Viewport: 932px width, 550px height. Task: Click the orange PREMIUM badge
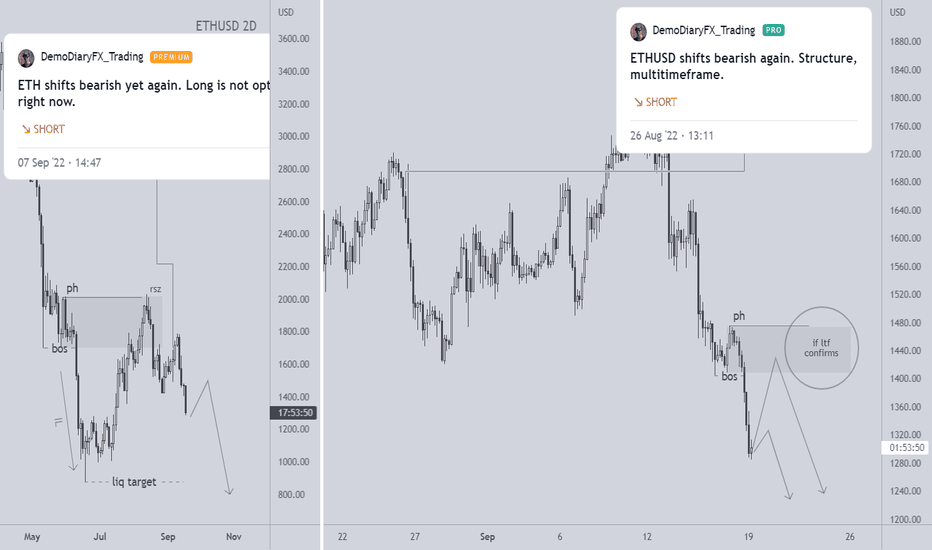(x=171, y=57)
